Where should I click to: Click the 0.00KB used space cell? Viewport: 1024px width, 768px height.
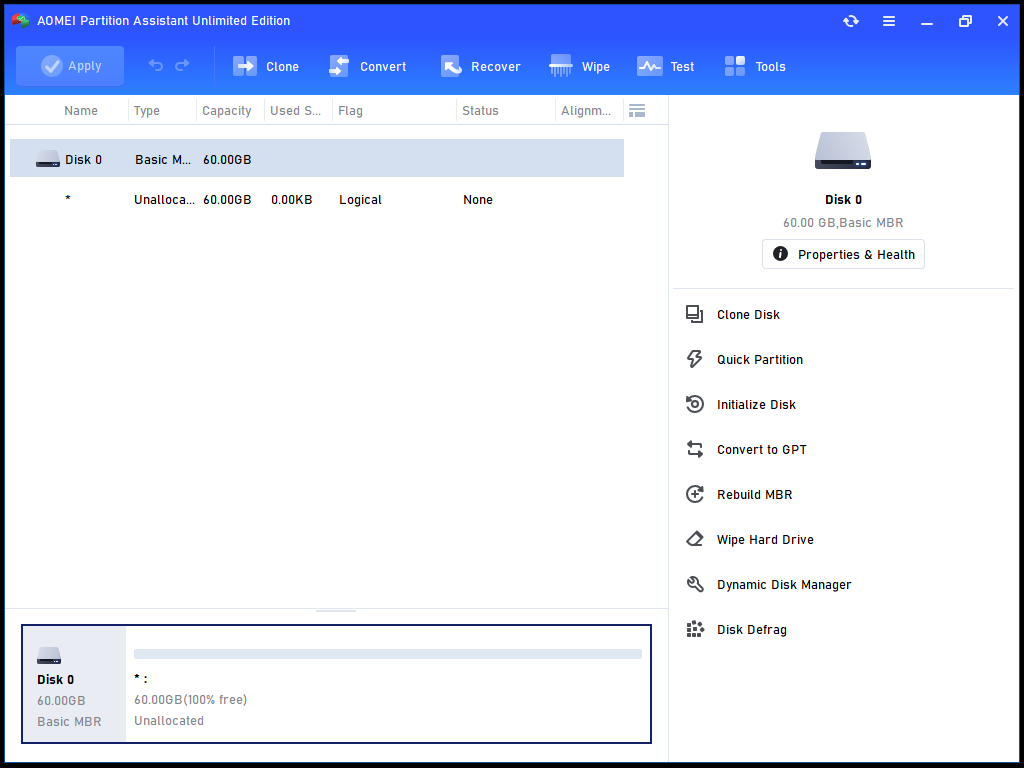(x=291, y=200)
